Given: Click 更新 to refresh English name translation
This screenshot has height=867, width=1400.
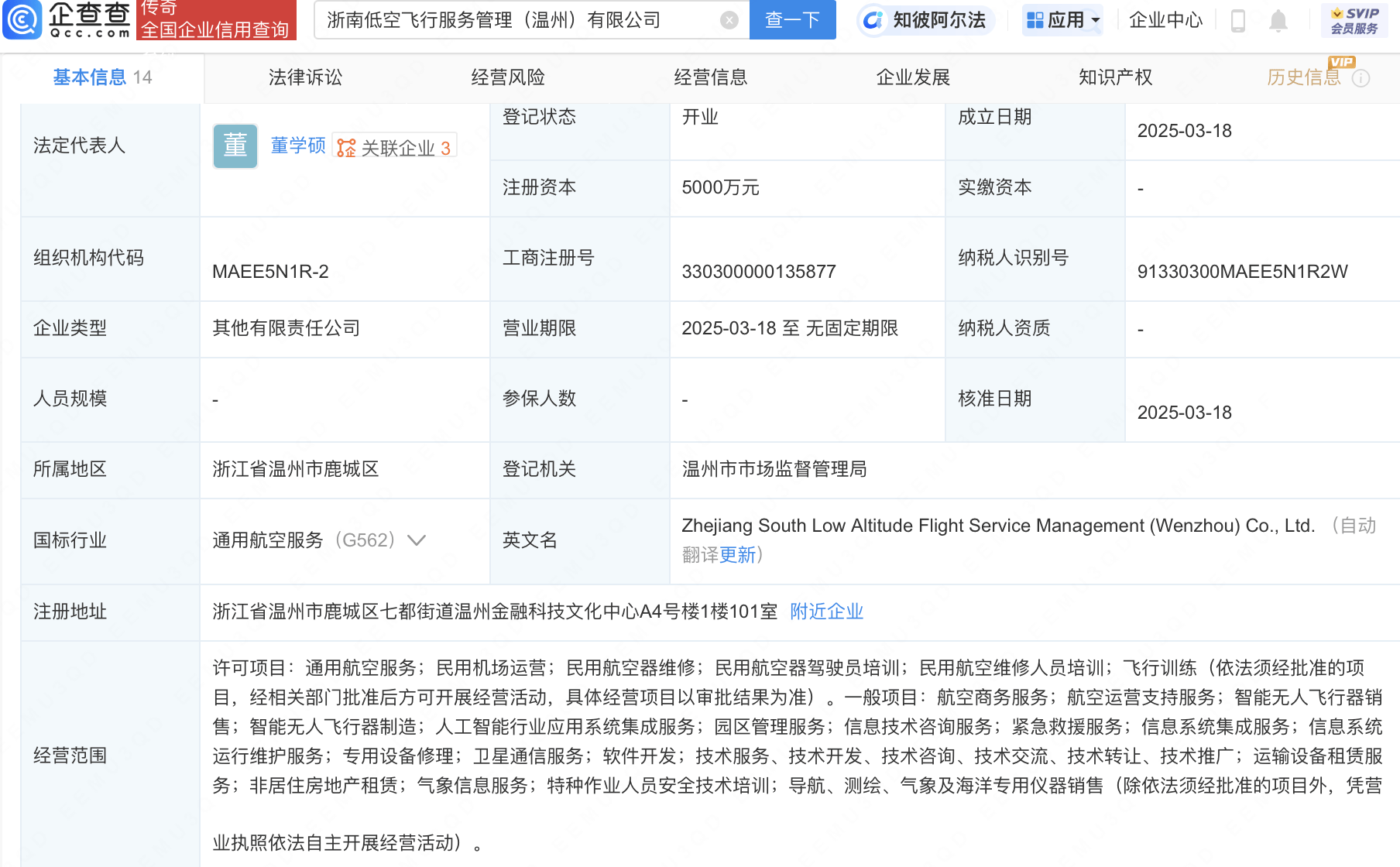Looking at the screenshot, I should tap(737, 554).
